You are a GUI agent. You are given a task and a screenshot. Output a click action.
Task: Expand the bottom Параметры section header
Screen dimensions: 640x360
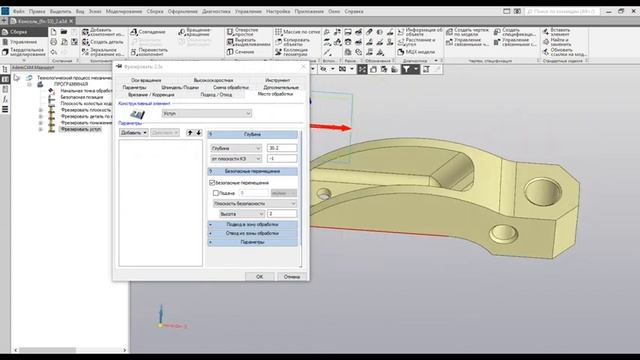[253, 242]
